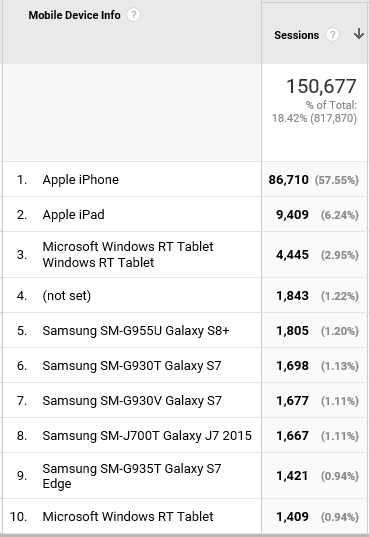Open help for Mobile Device Info
This screenshot has width=369, height=537.
[133, 15]
